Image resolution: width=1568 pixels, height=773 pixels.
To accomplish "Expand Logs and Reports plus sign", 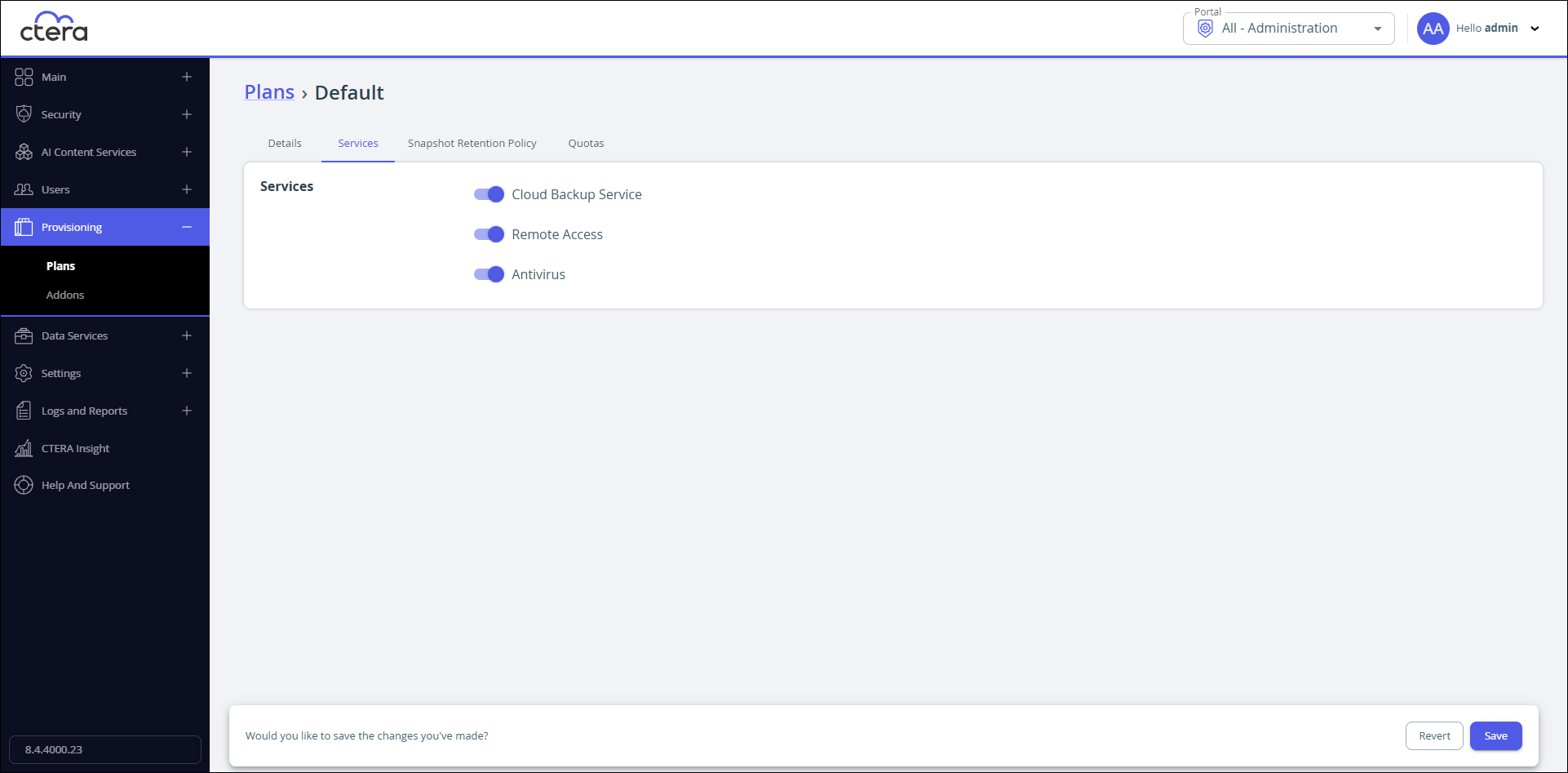I will [187, 411].
